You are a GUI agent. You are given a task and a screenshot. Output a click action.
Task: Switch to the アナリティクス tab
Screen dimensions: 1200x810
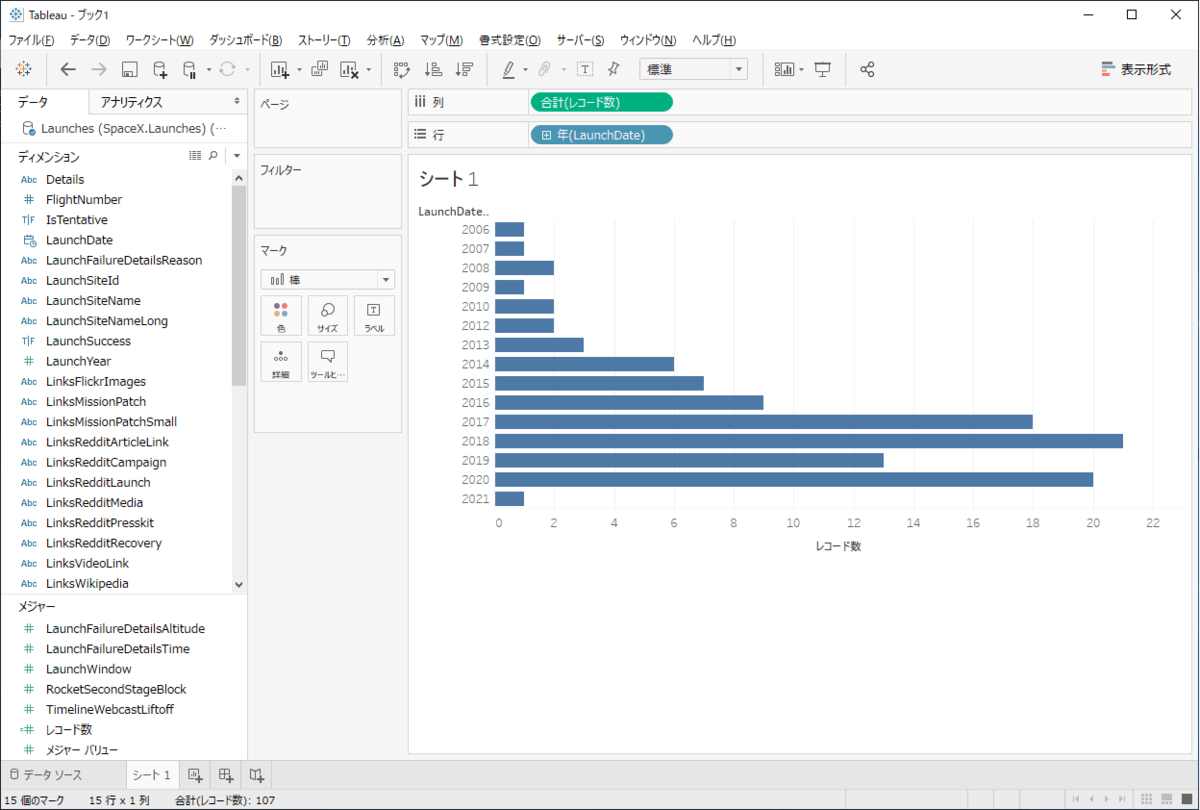131,102
